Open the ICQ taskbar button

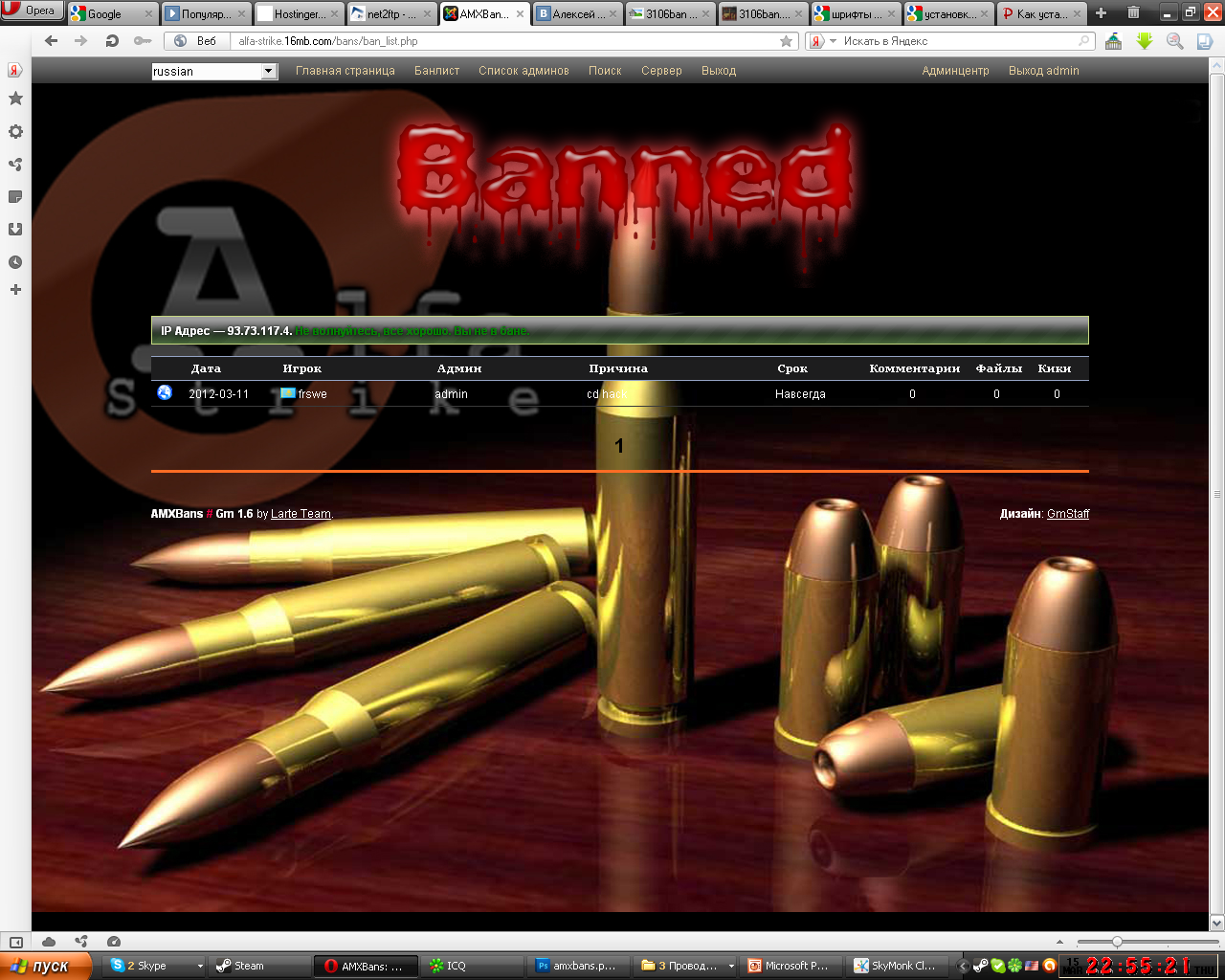472,966
